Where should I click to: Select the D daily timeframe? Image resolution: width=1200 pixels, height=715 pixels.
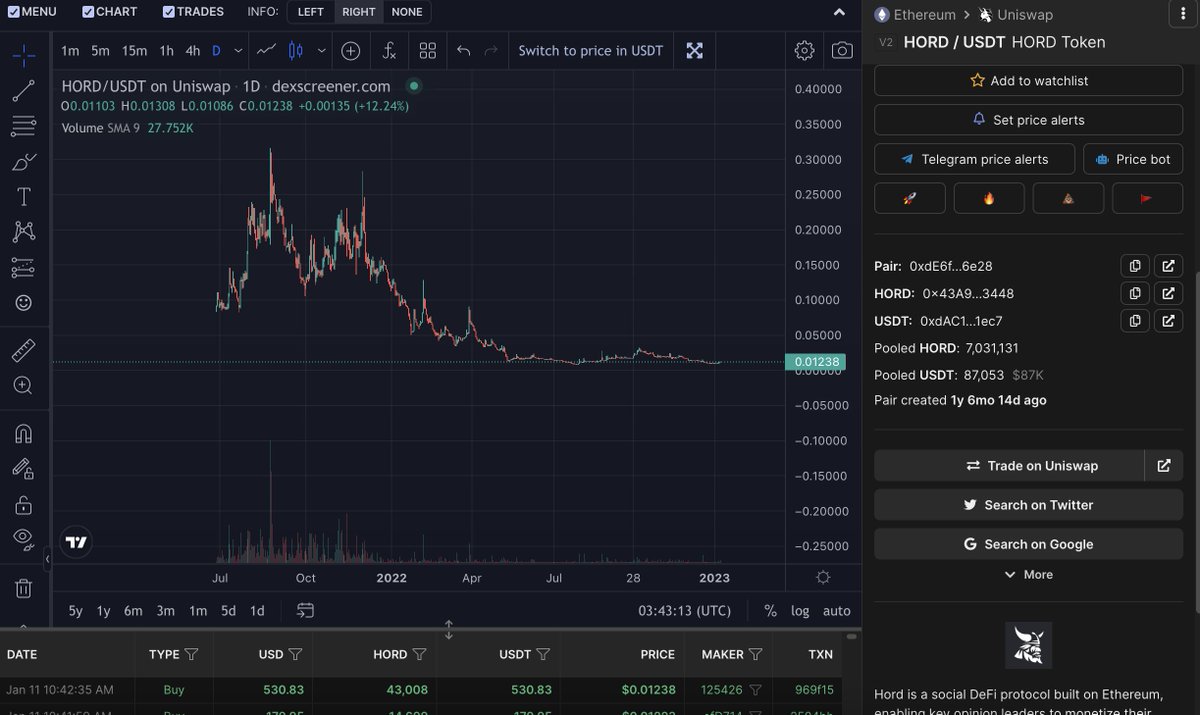click(x=216, y=51)
